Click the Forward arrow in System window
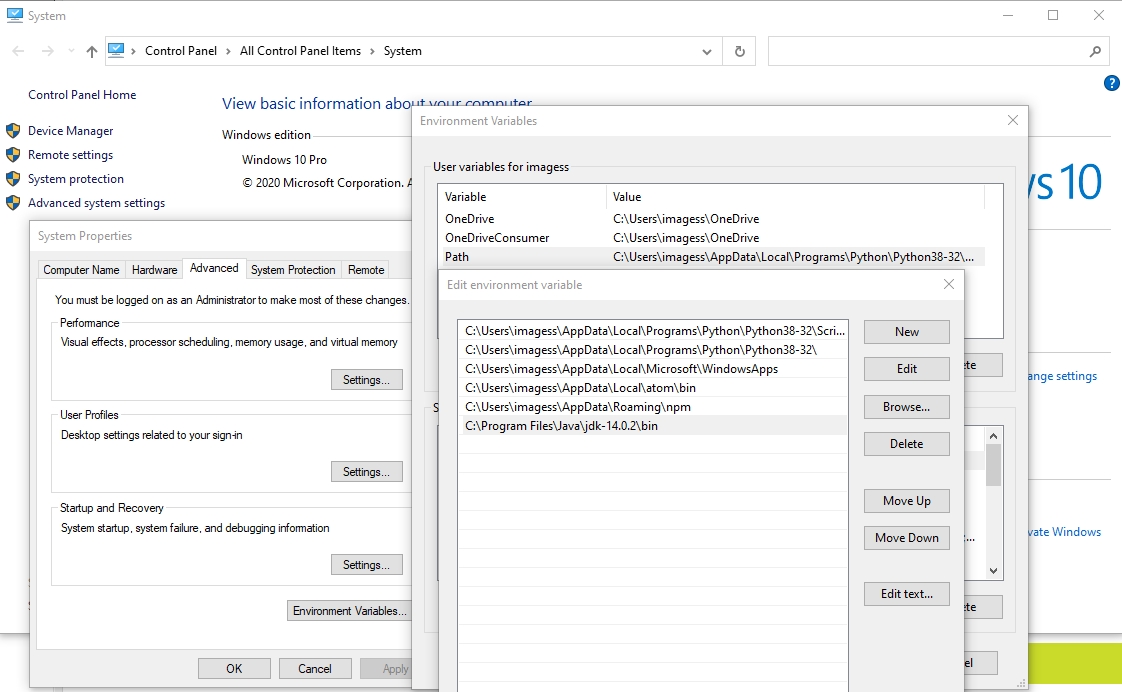Viewport: 1122px width, 692px height. (47, 51)
